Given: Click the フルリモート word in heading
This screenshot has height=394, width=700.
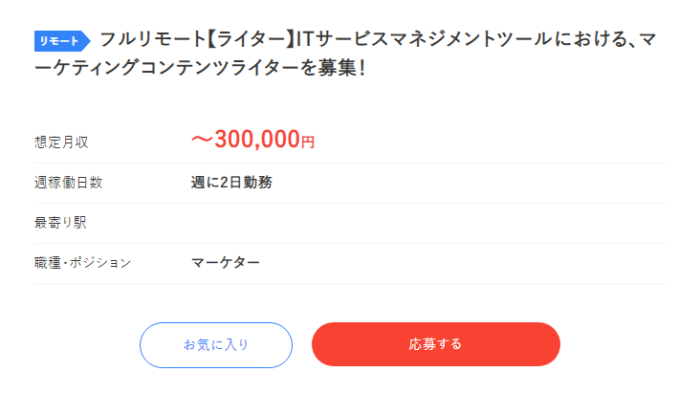Looking at the screenshot, I should [x=153, y=40].
